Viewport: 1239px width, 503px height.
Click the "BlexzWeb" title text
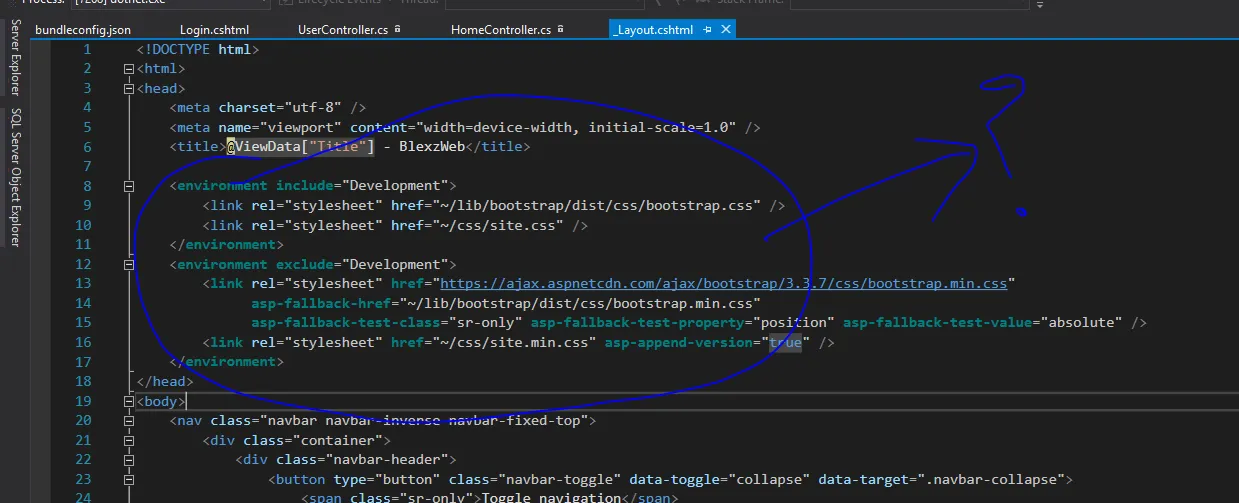(x=432, y=147)
